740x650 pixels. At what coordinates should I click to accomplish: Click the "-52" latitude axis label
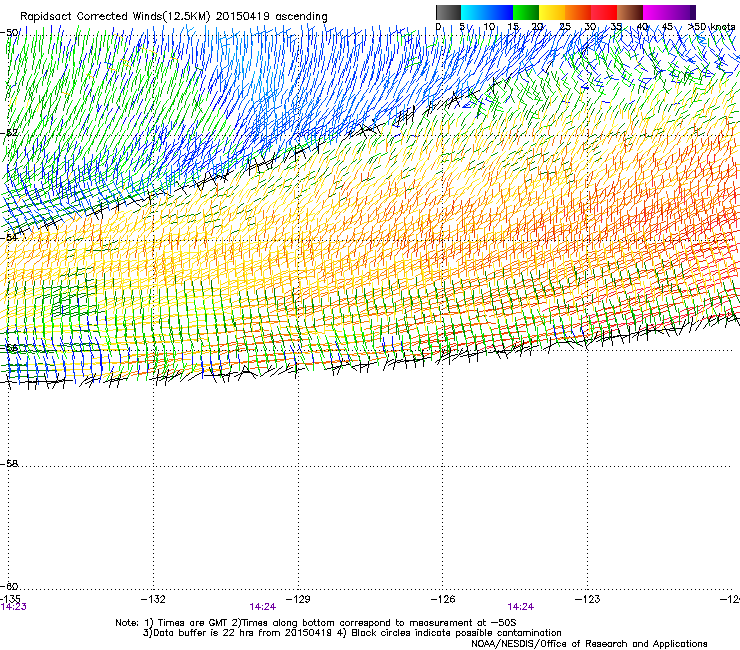tap(9, 133)
